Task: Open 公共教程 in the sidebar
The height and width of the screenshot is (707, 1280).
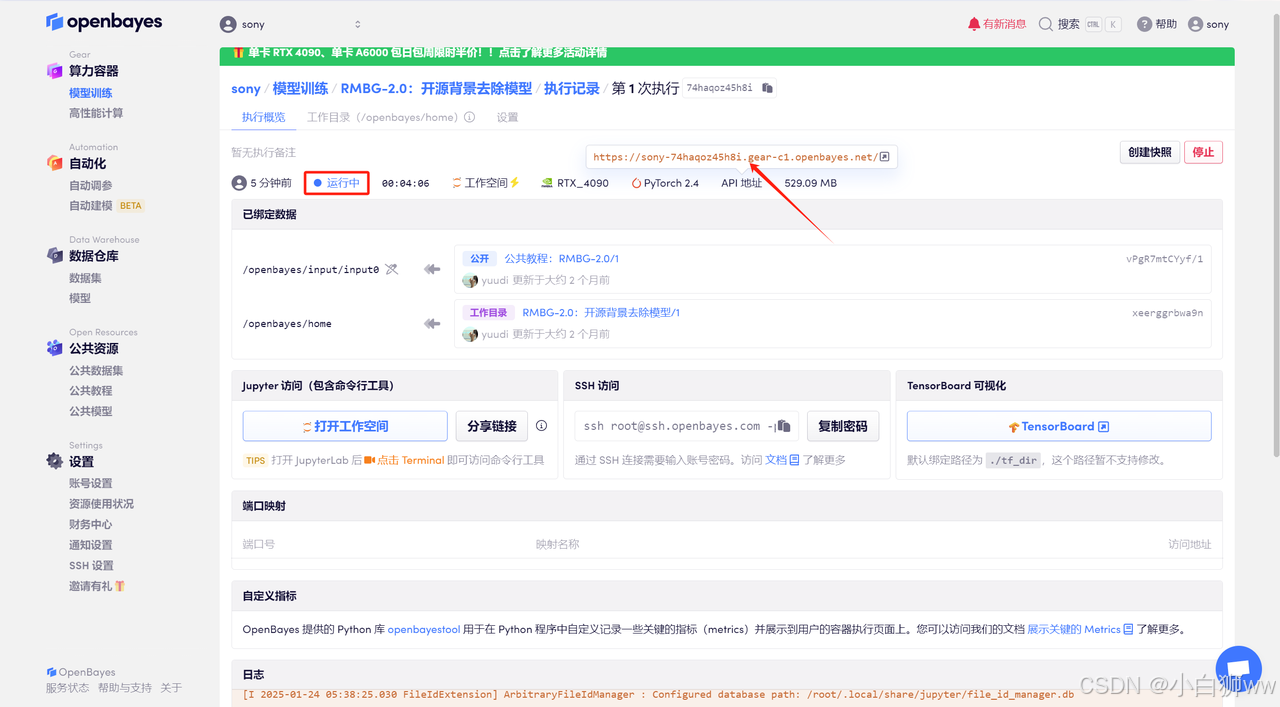Action: 91,391
